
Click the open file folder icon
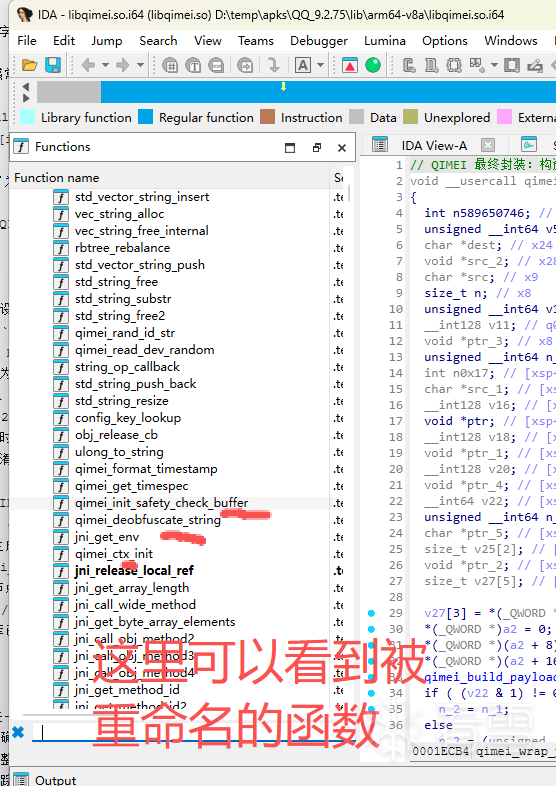point(30,65)
